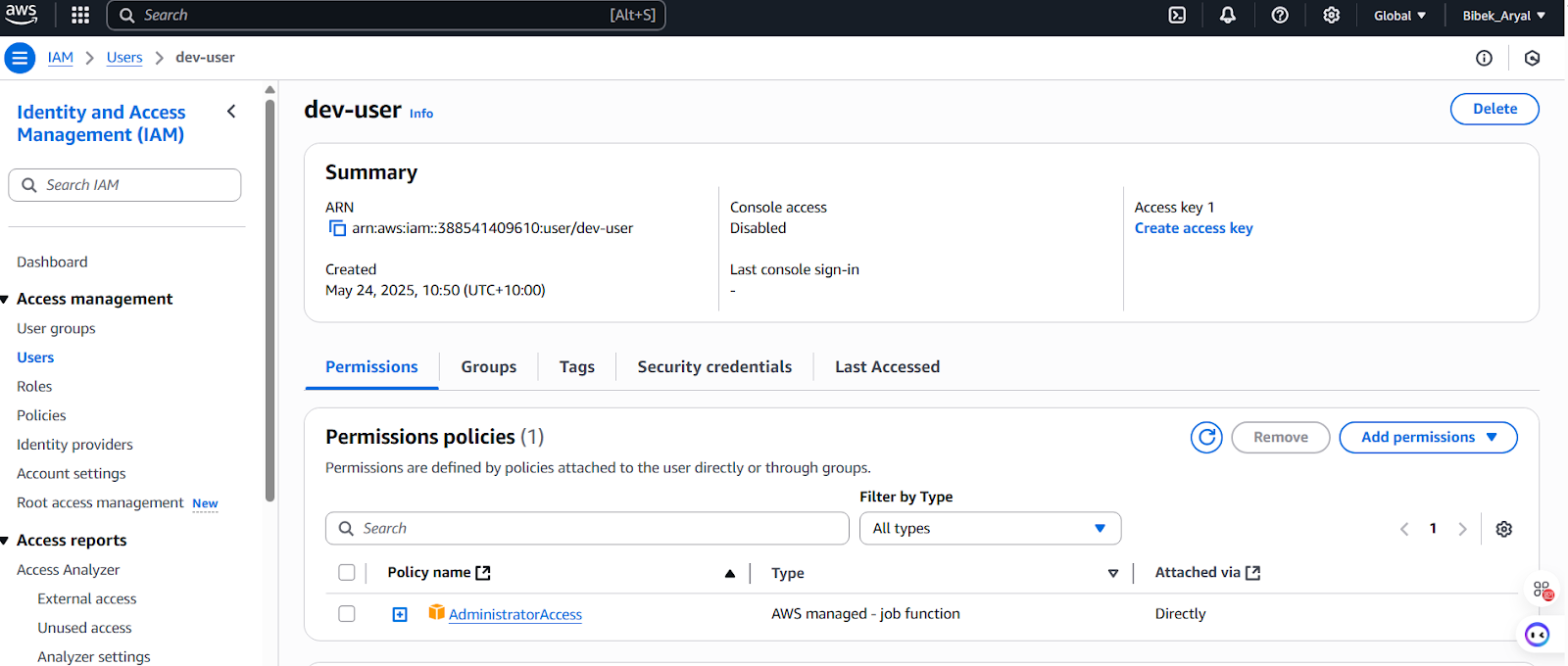Expand the AdministratorAccess policy details
The image size is (1568, 666).
click(x=400, y=614)
